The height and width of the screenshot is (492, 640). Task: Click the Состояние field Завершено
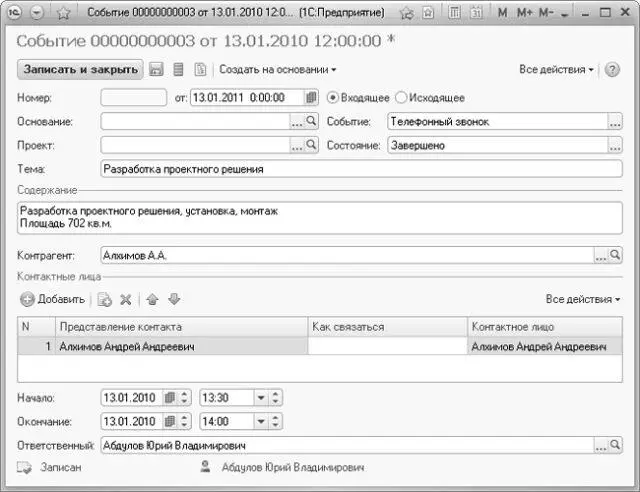point(498,145)
